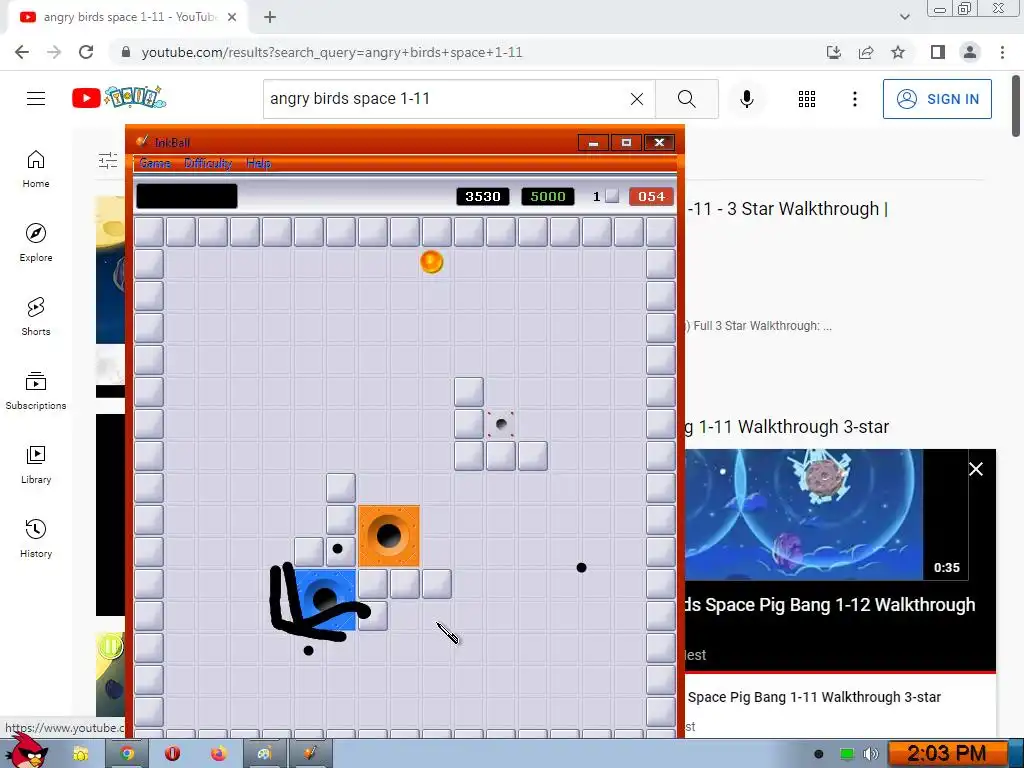Click the Pig Bang 1-12 Walkthrough miniplayer title

point(829,605)
